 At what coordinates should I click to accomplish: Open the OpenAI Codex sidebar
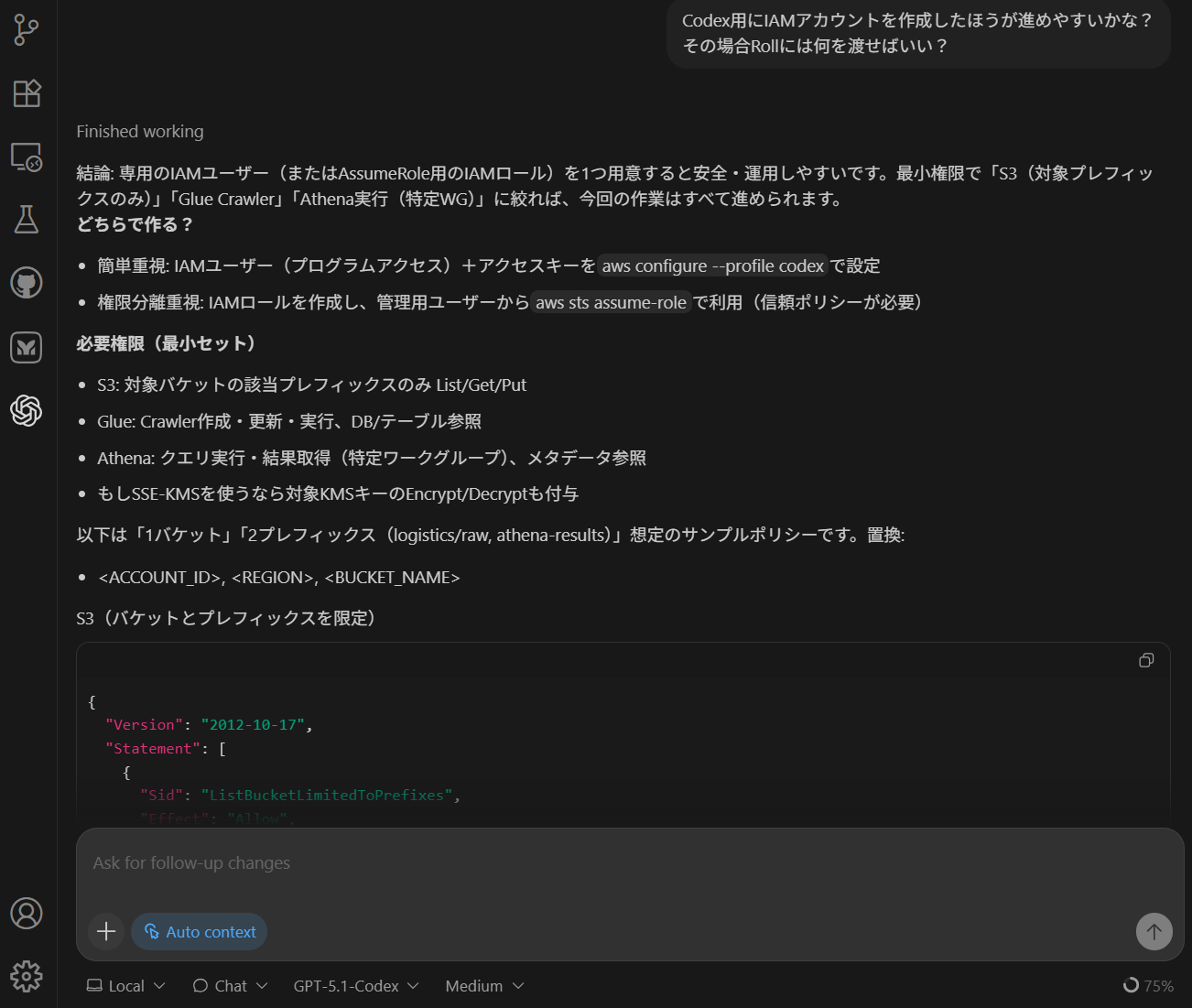[x=27, y=411]
